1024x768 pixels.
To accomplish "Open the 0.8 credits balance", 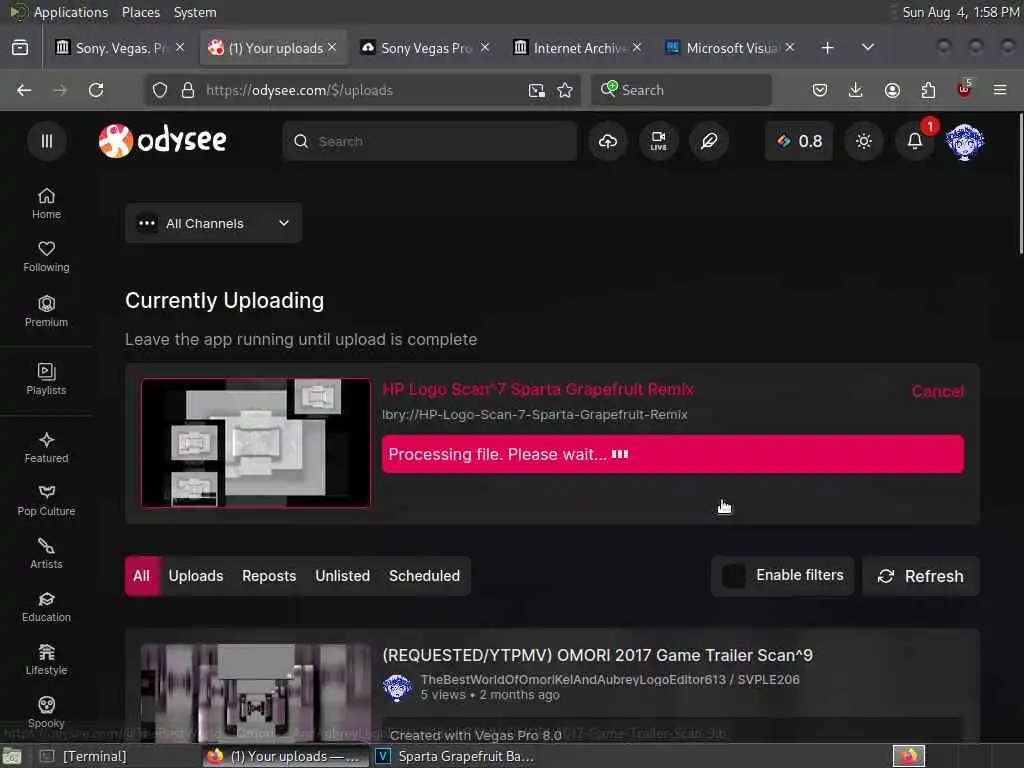I will tap(799, 141).
